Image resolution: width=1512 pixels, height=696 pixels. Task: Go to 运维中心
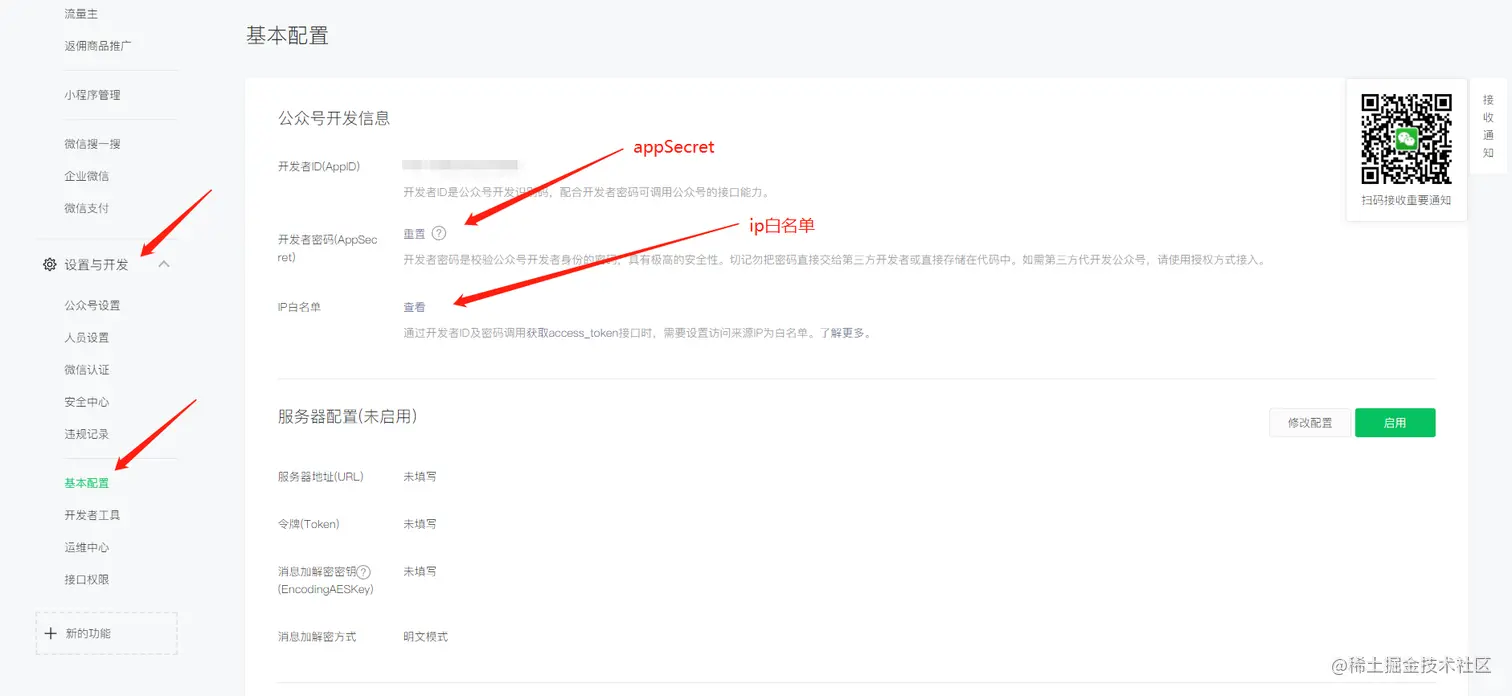(87, 547)
